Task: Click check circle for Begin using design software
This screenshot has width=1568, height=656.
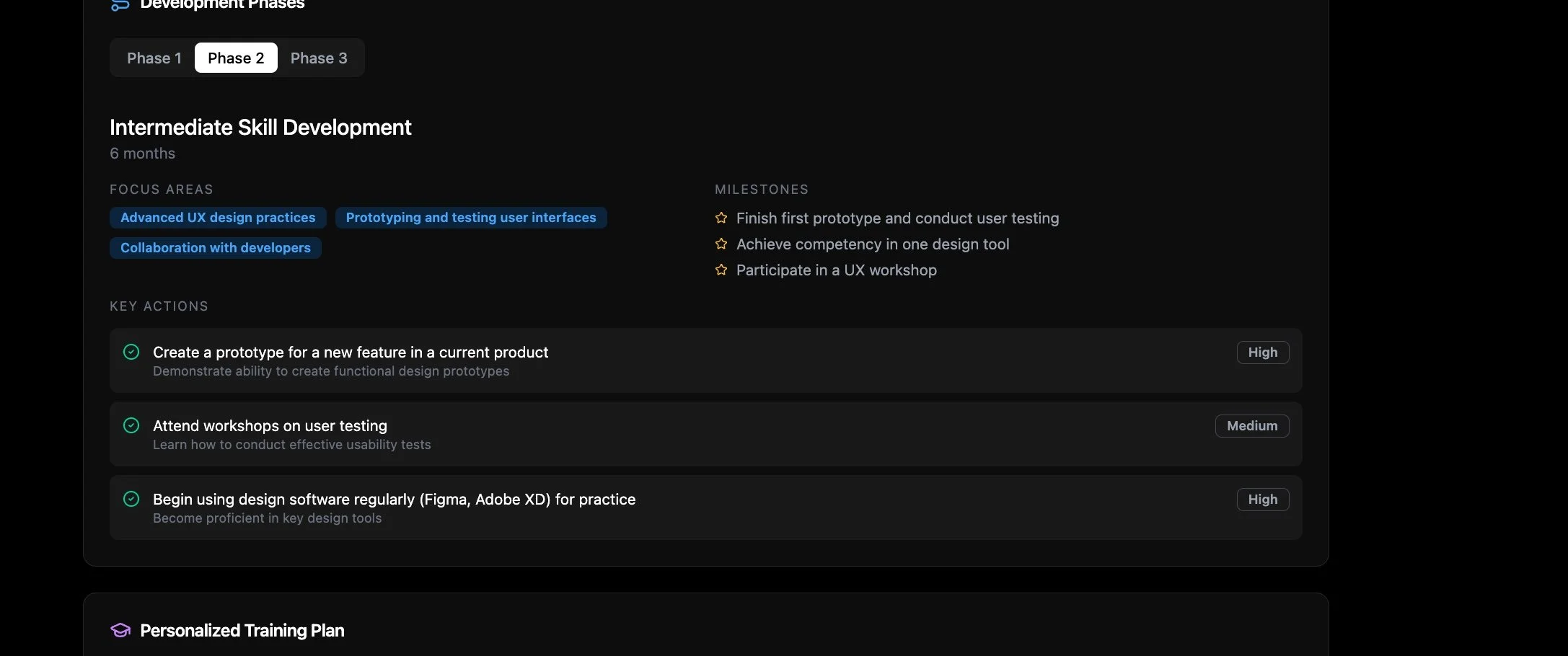Action: coord(131,499)
